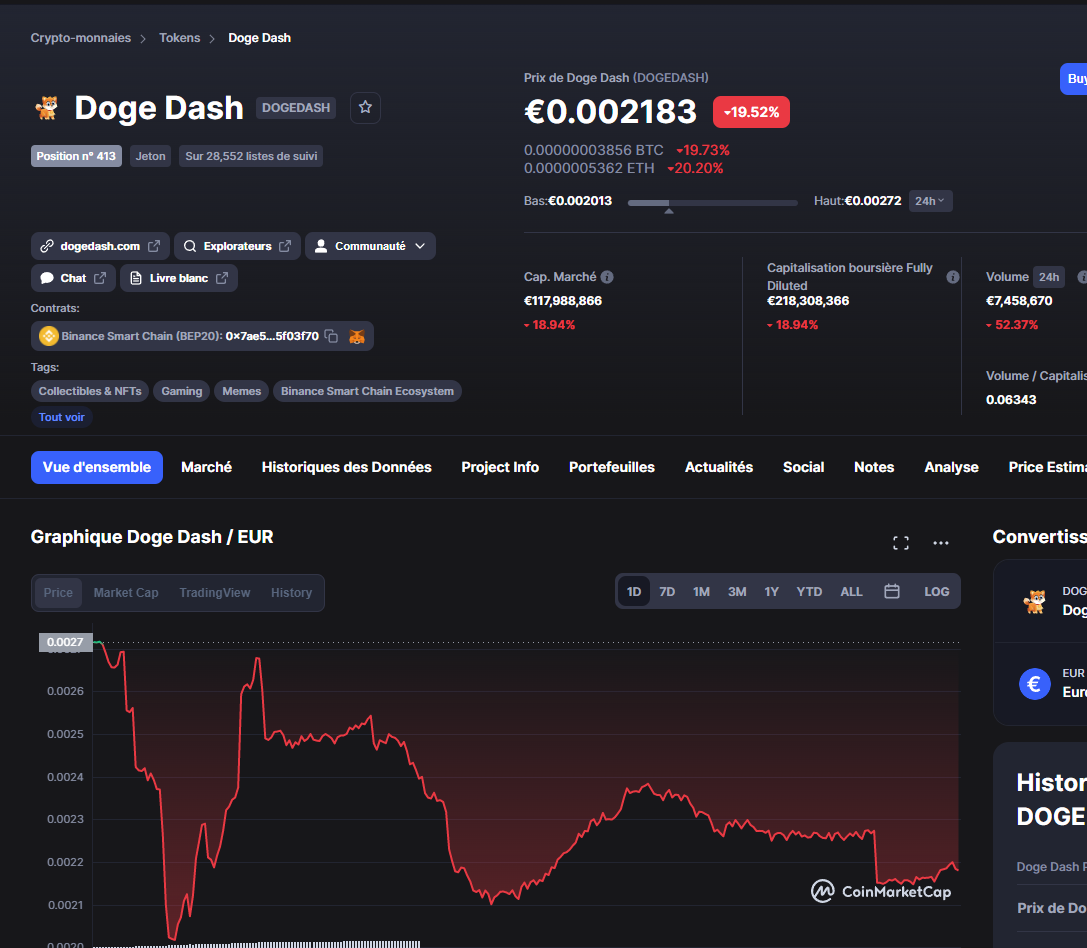Viewport: 1087px width, 948px height.
Task: Go to Tokens breadcrumb
Action: coord(180,38)
